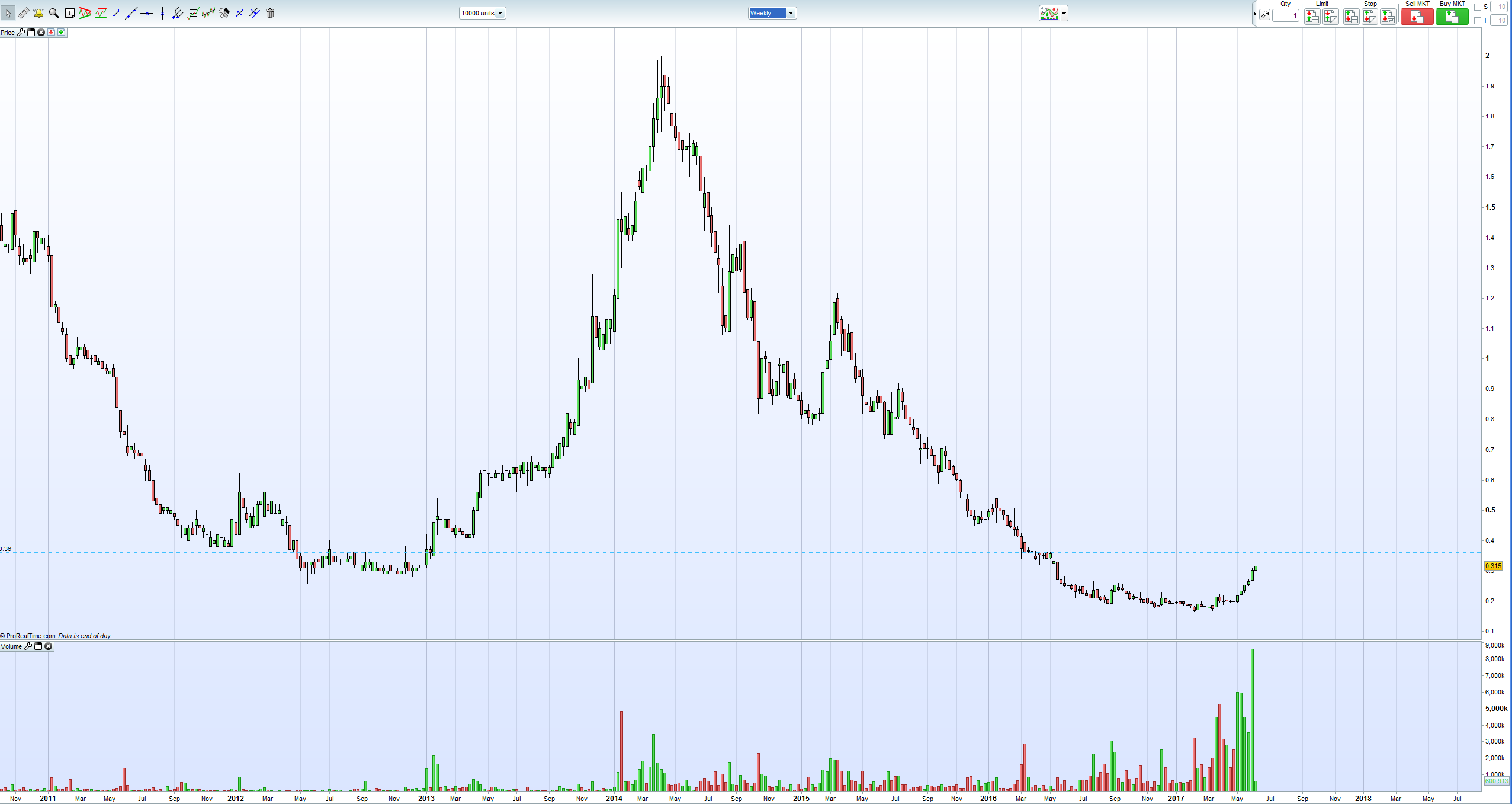This screenshot has height=804, width=1512.
Task: Close the Volume indicator panel
Action: coord(49,646)
